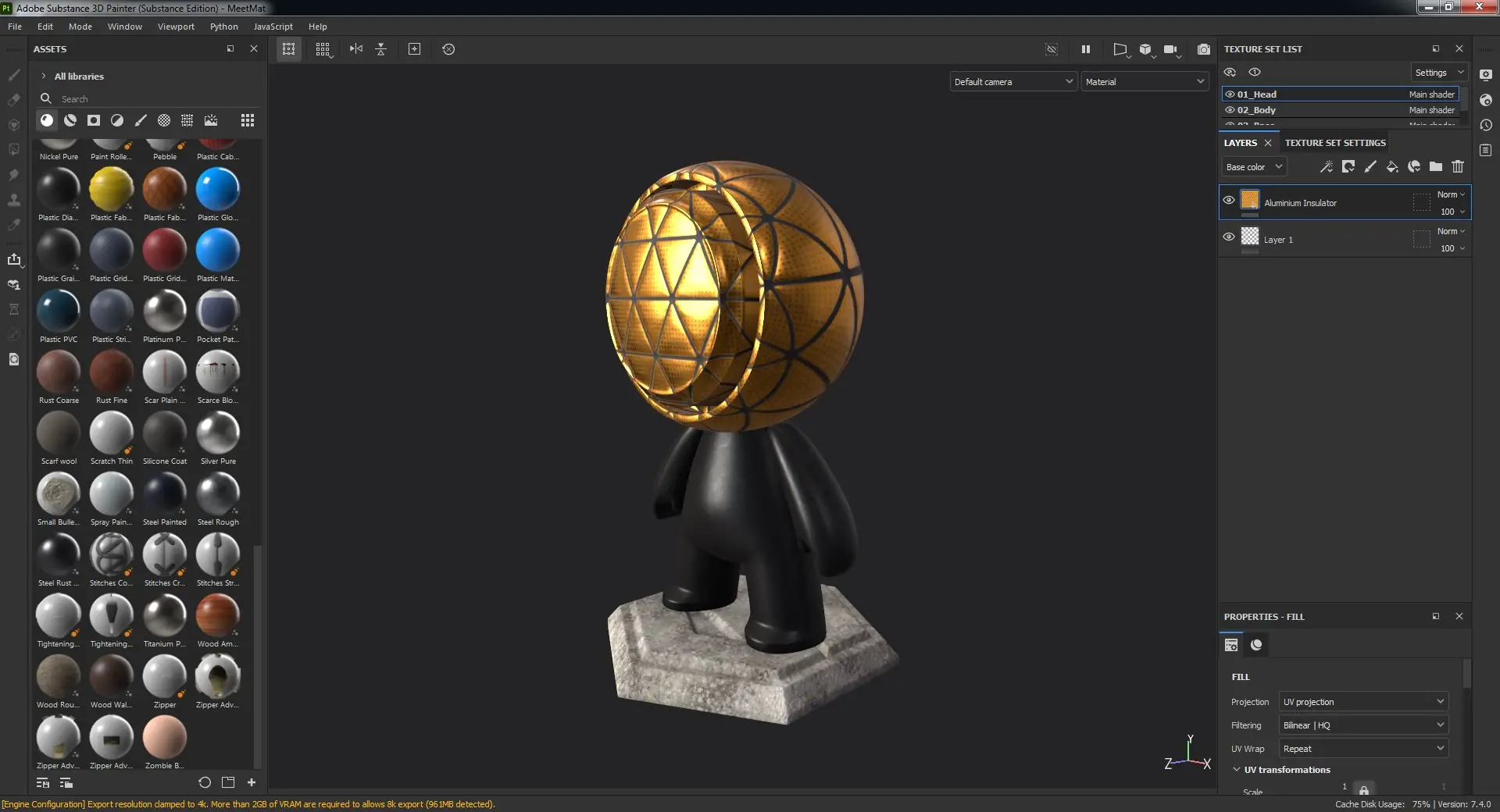The width and height of the screenshot is (1500, 812).
Task: Open Display settings panel icon
Action: coord(1486,75)
